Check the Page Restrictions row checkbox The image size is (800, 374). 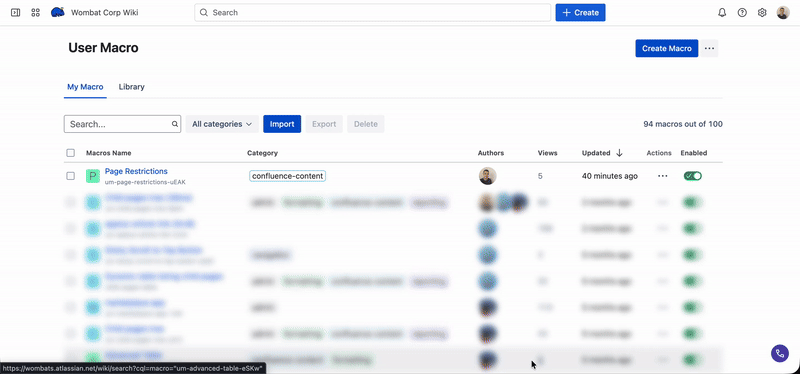[x=70, y=176]
